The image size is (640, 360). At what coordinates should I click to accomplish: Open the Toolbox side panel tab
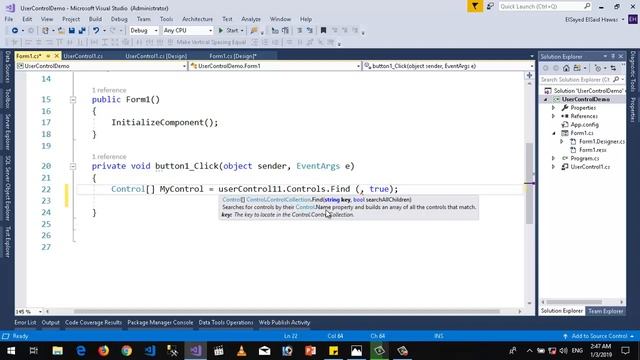point(7,98)
